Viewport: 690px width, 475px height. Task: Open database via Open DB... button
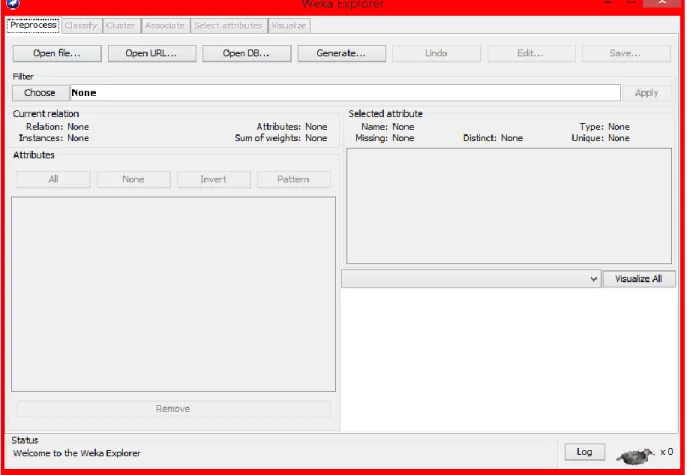coord(246,53)
